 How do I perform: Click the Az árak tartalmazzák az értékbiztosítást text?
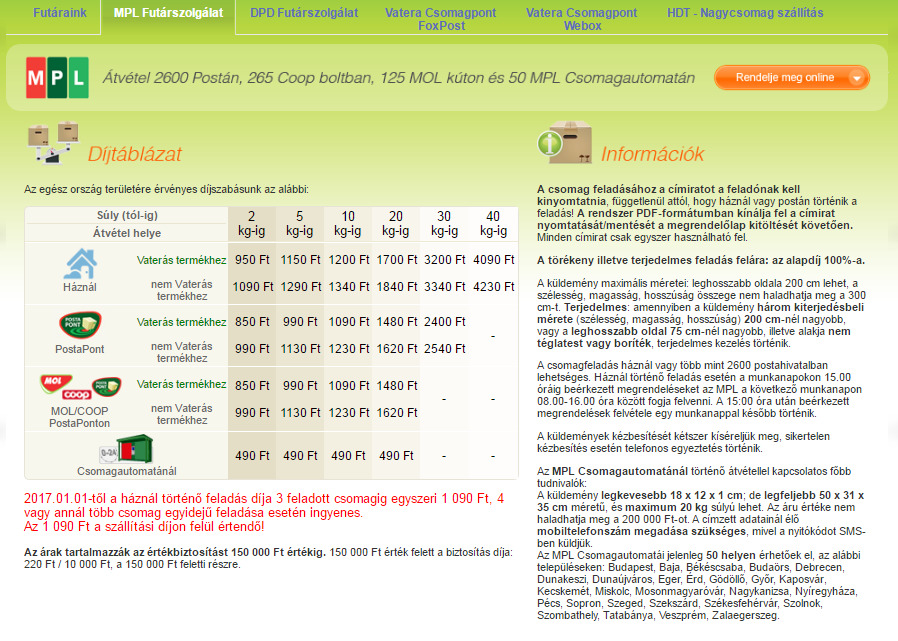point(175,552)
